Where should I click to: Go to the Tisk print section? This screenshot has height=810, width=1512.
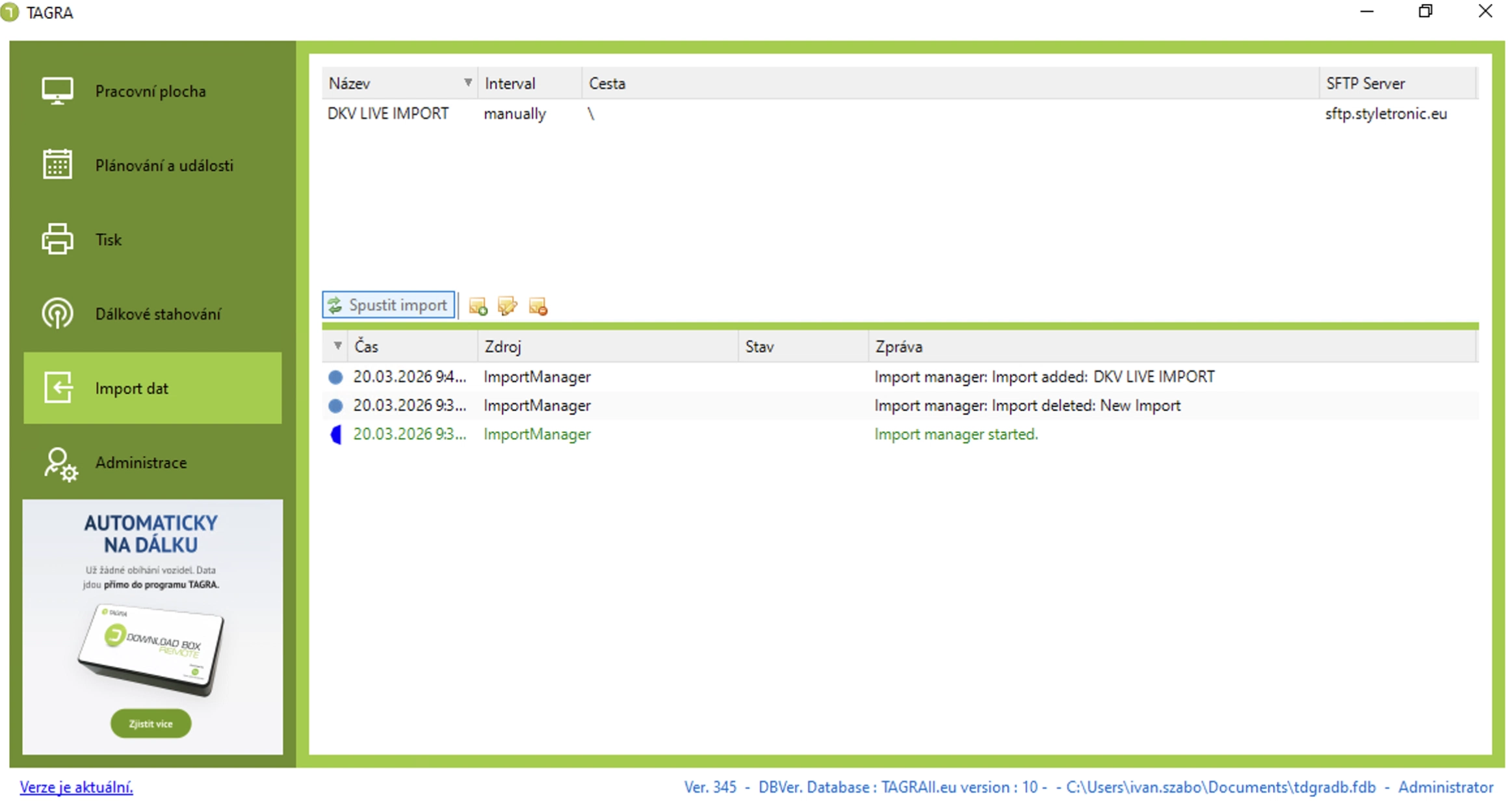click(152, 239)
